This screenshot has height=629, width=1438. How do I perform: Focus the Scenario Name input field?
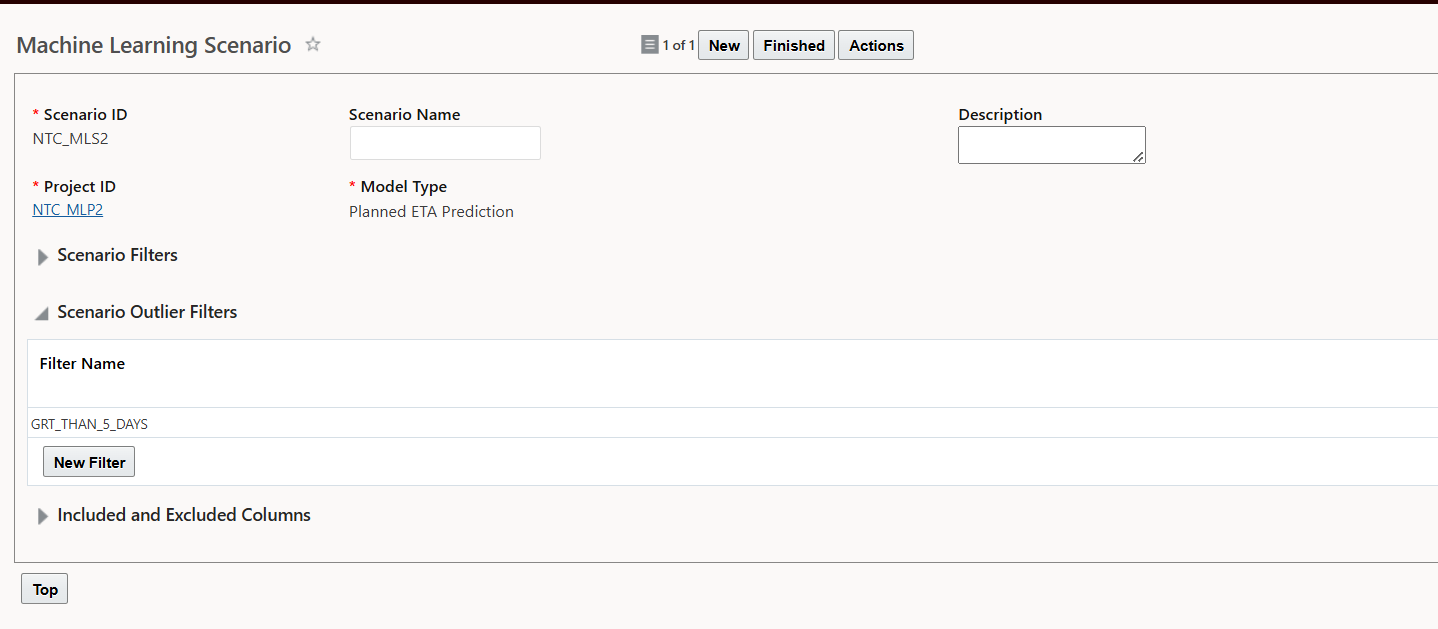(445, 143)
